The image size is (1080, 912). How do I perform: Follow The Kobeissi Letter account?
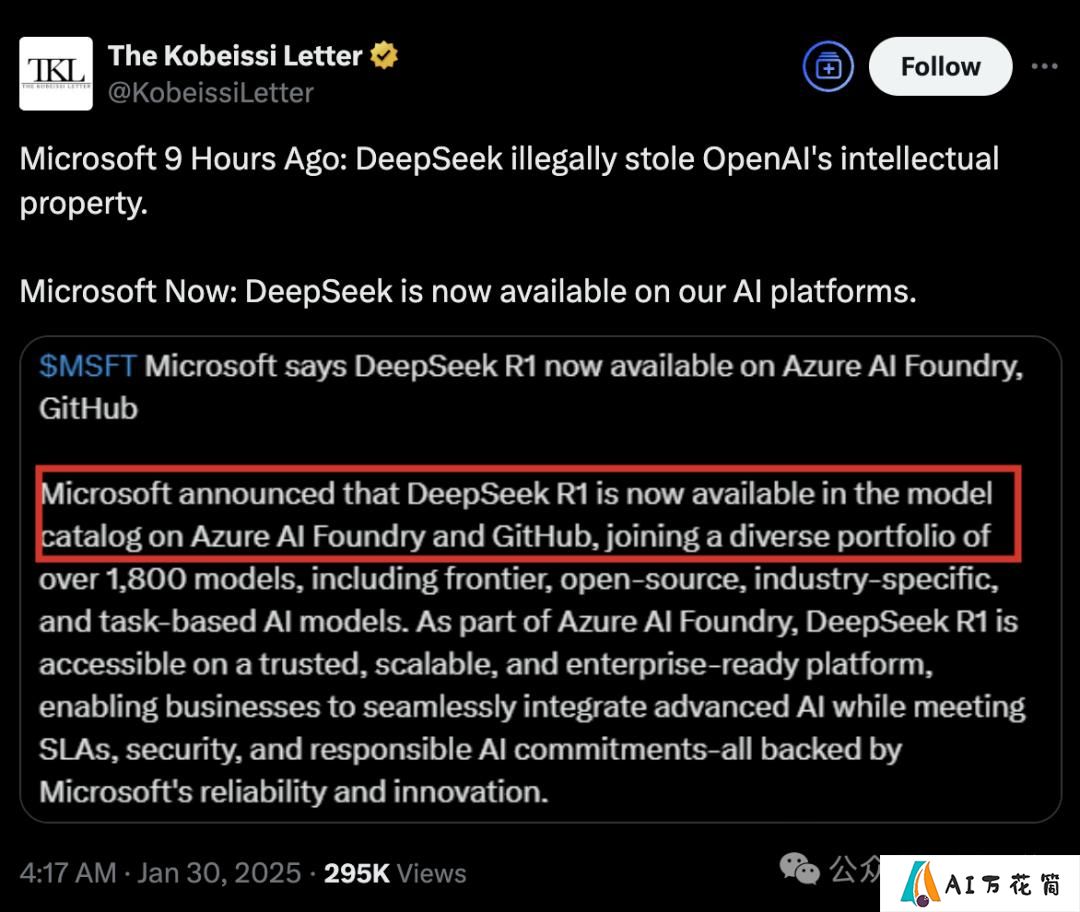pyautogui.click(x=940, y=67)
